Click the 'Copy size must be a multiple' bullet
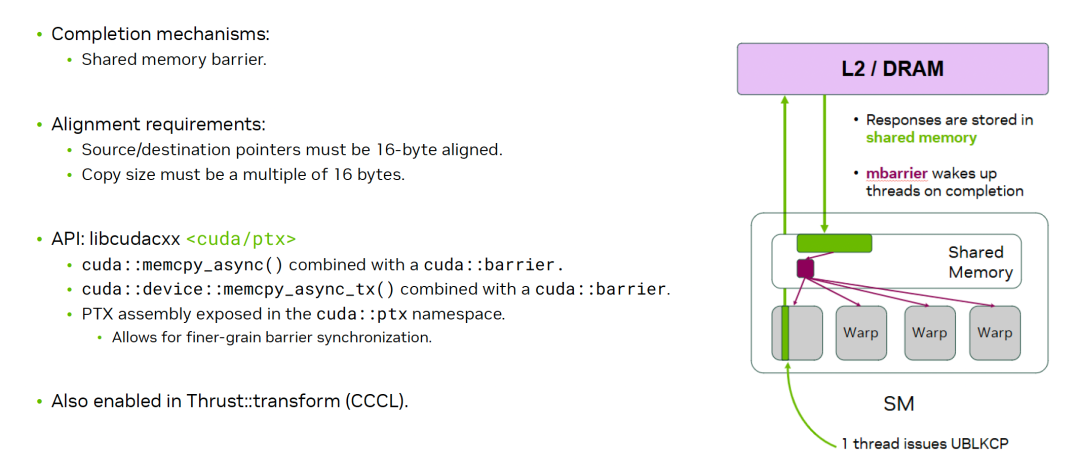The image size is (1080, 466). click(243, 175)
